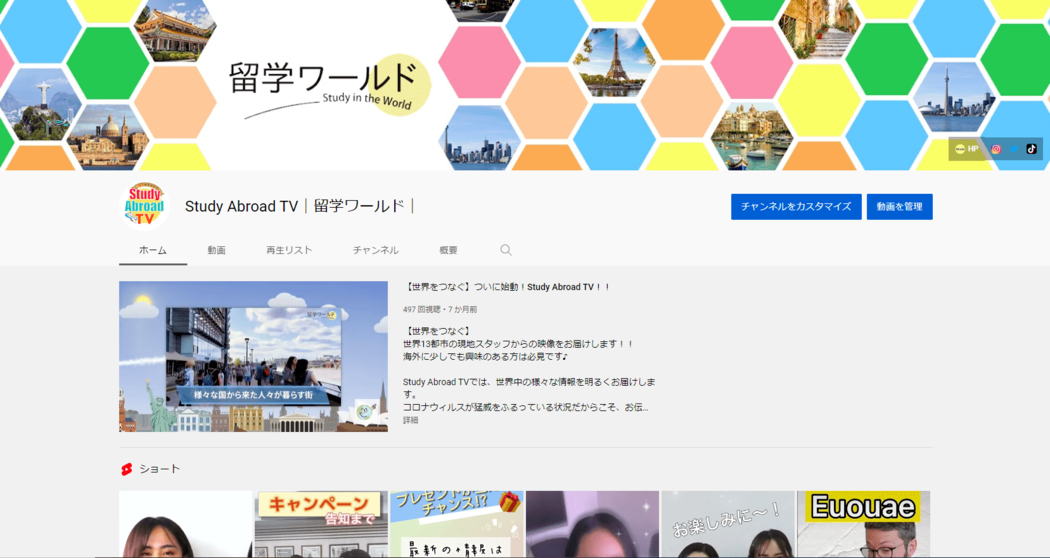The width and height of the screenshot is (1050, 558).
Task: Select the 概要 tab
Action: click(x=448, y=250)
